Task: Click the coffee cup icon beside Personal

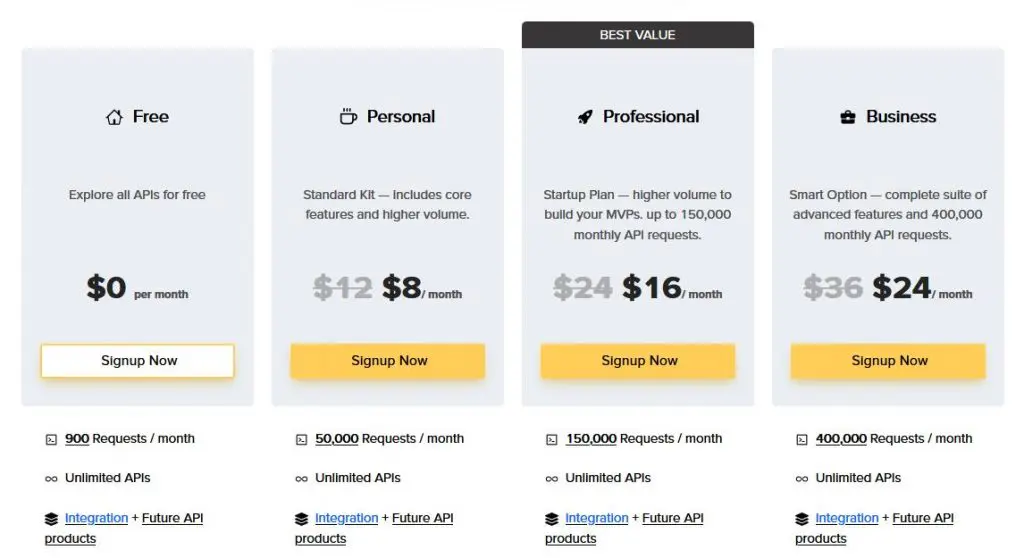Action: [348, 117]
